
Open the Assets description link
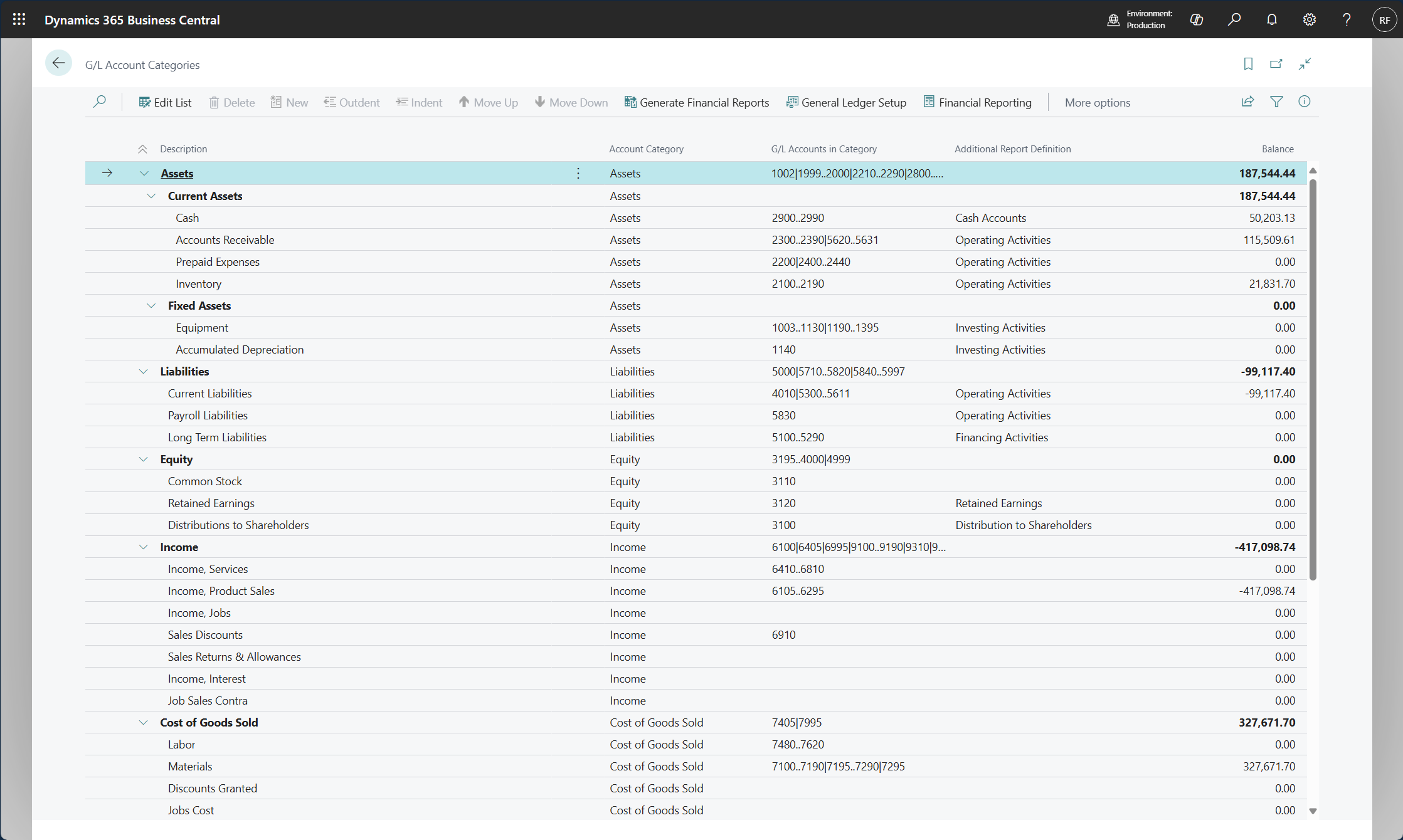pos(177,174)
